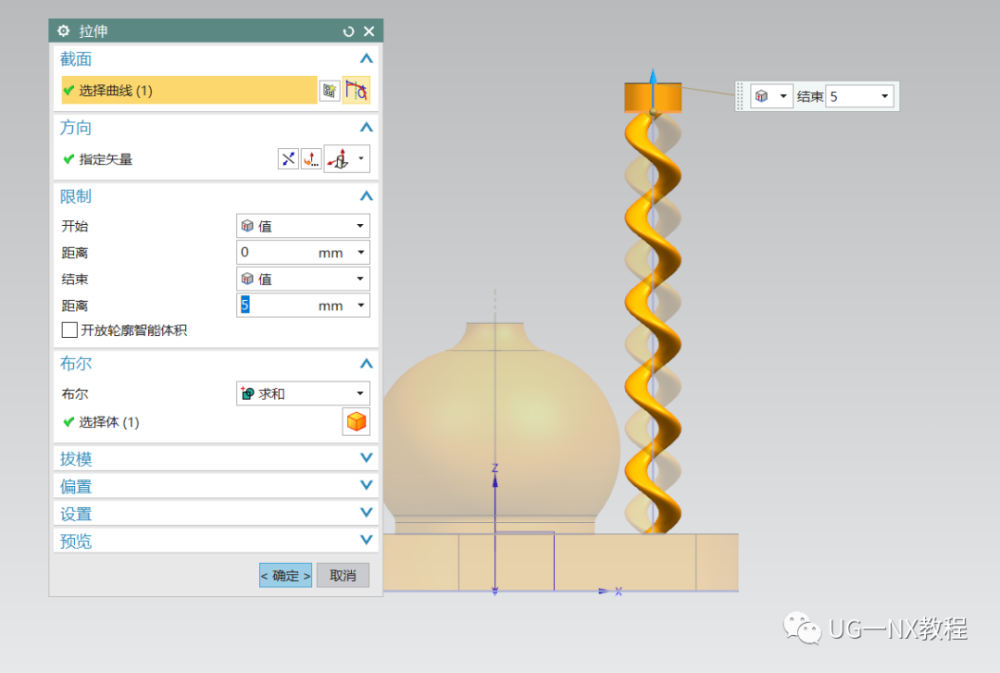Enable the 开放轮廓智能体积 checkbox
The image size is (1000, 673).
coord(70,330)
